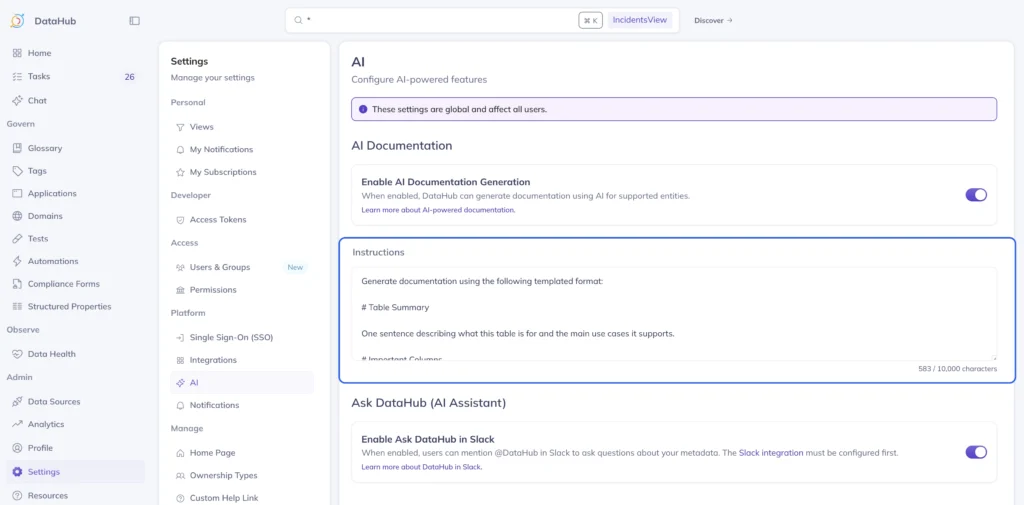Viewport: 1024px width, 505px height.
Task: Click the Automations lightning icon
Action: [18, 261]
